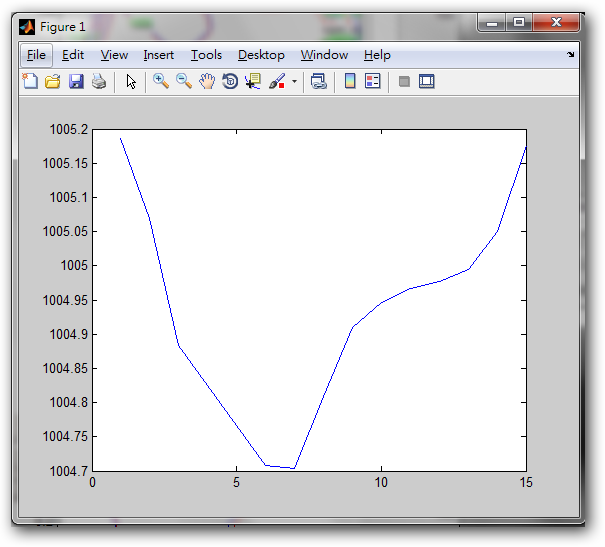
Task: Click the New Figure icon
Action: point(30,82)
